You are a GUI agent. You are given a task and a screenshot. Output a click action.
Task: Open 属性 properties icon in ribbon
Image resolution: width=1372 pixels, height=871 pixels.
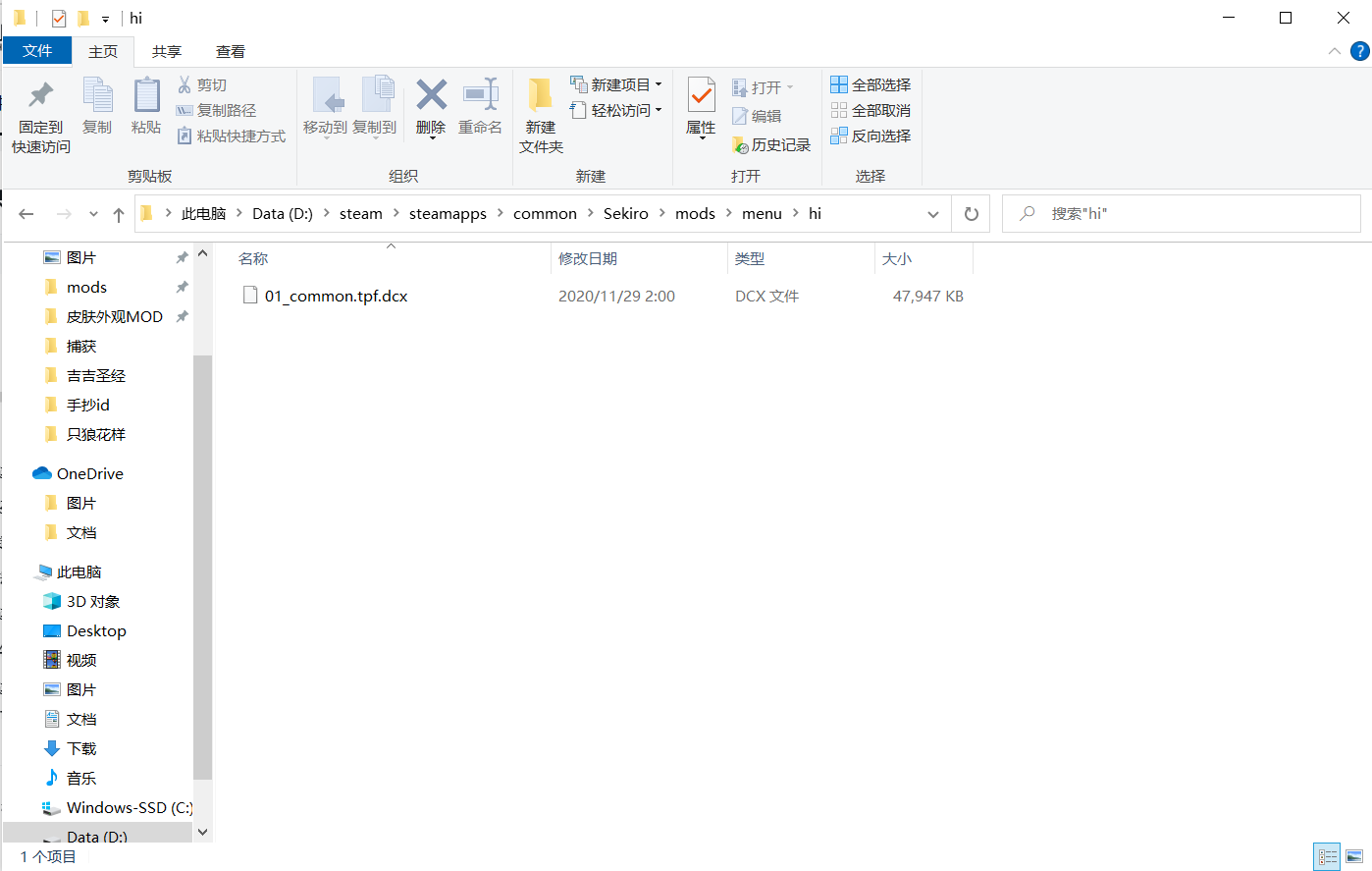701,95
